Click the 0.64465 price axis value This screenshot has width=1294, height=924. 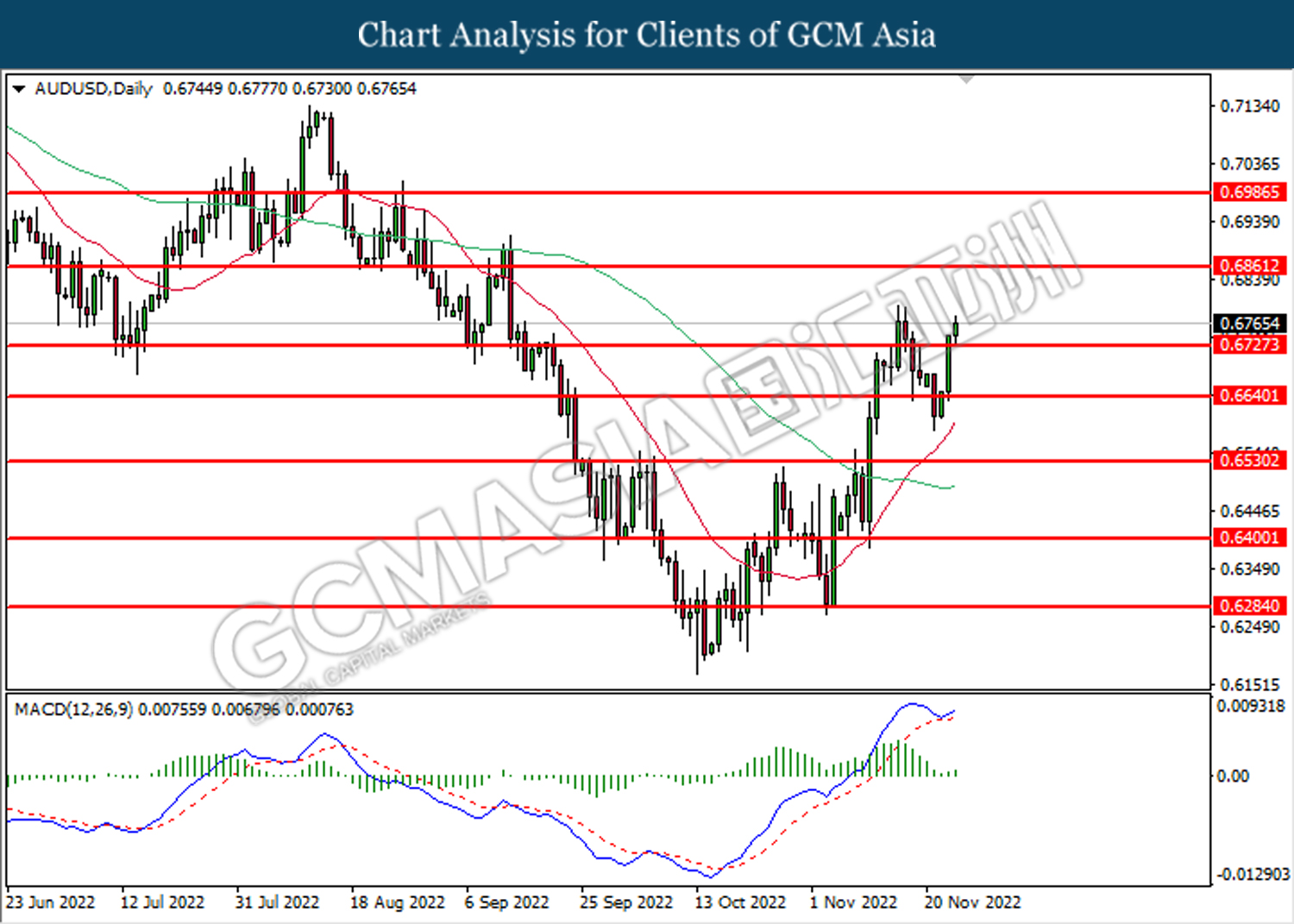(x=1250, y=512)
